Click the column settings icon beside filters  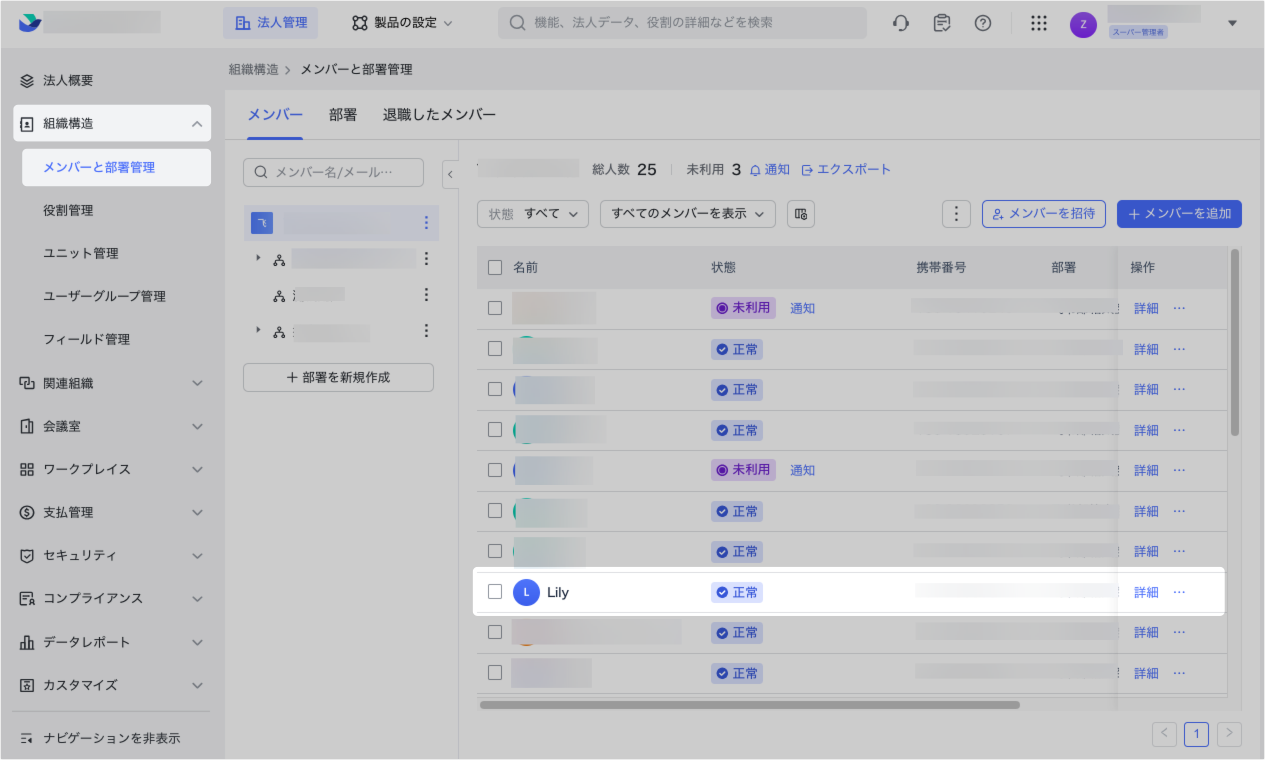pyautogui.click(x=799, y=213)
